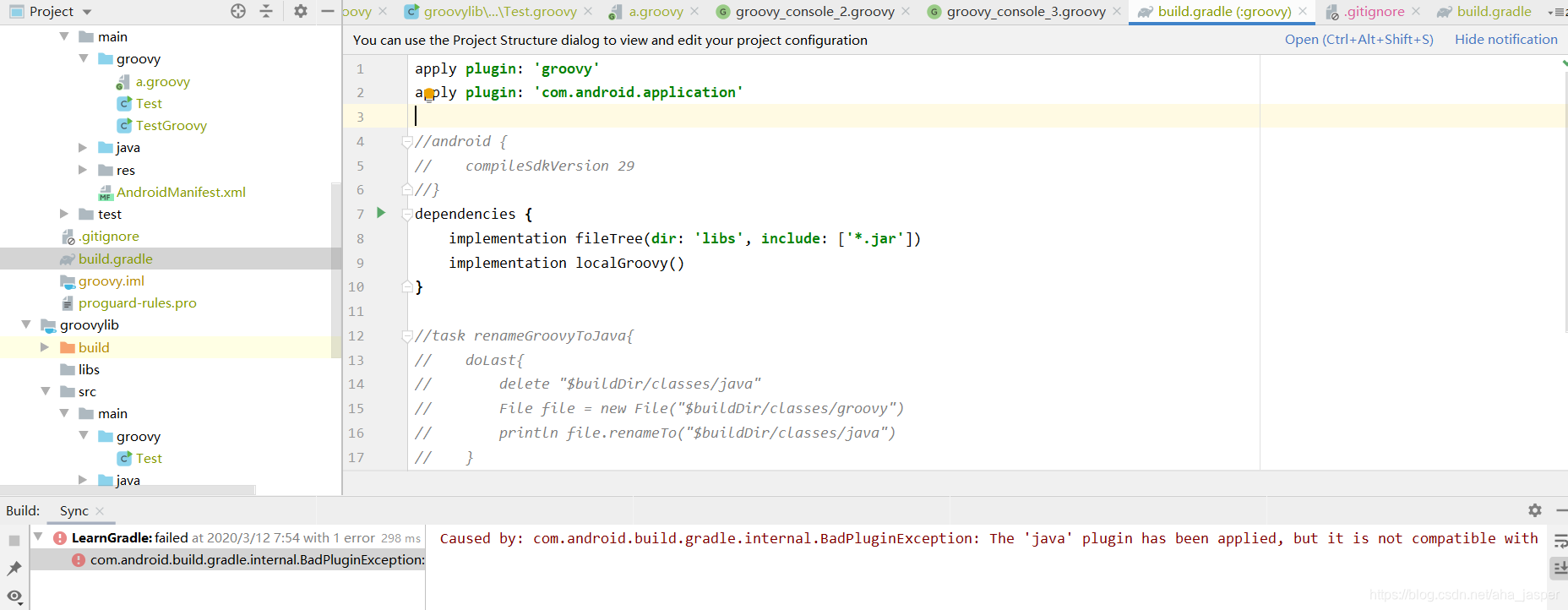Expand the res folder
Viewport: 1568px width, 610px height.
[x=83, y=170]
